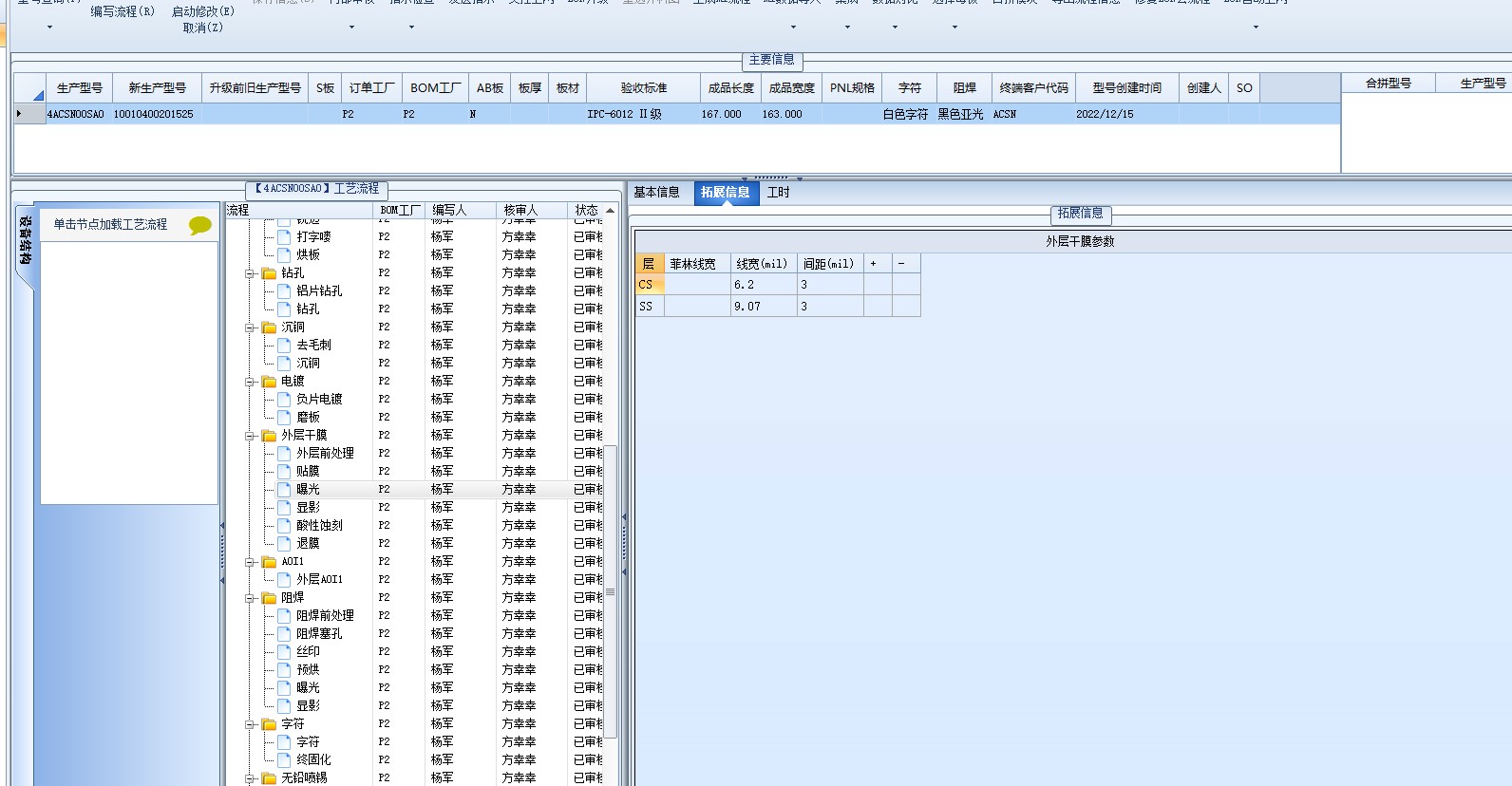The image size is (1512, 786).
Task: Click the row indicator arrow of main grid
Action: [19, 114]
